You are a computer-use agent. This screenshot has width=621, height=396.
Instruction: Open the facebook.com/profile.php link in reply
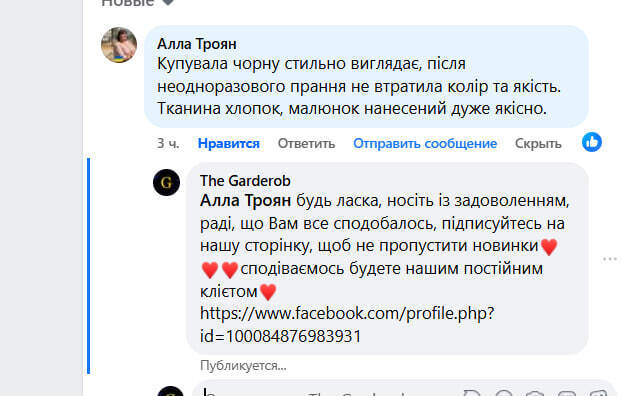347,325
